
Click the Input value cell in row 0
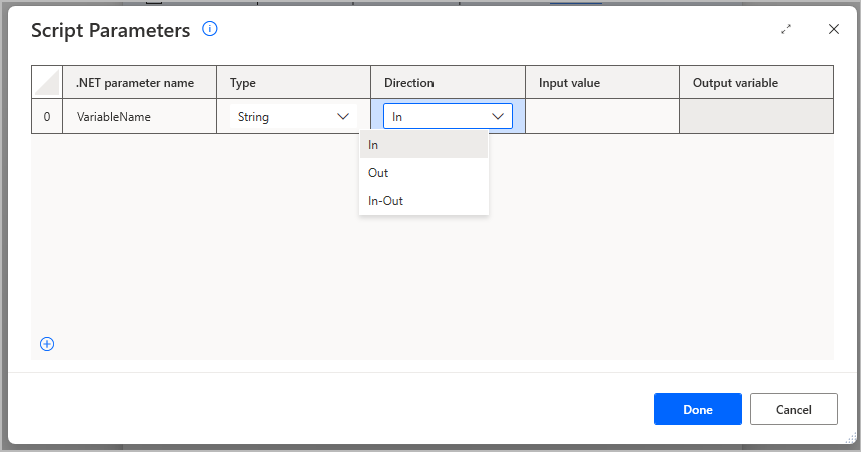[x=602, y=117]
